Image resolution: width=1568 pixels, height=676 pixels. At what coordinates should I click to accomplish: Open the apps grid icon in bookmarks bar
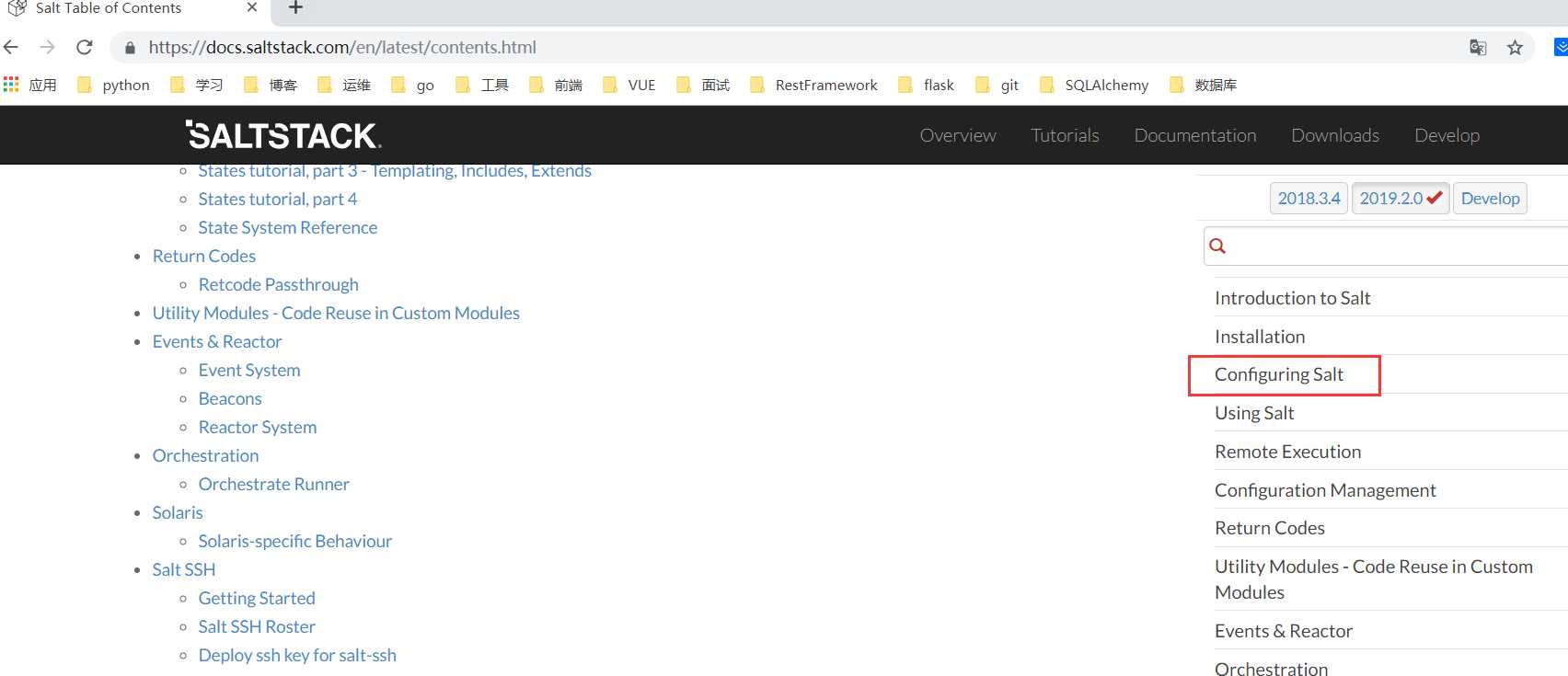(11, 85)
